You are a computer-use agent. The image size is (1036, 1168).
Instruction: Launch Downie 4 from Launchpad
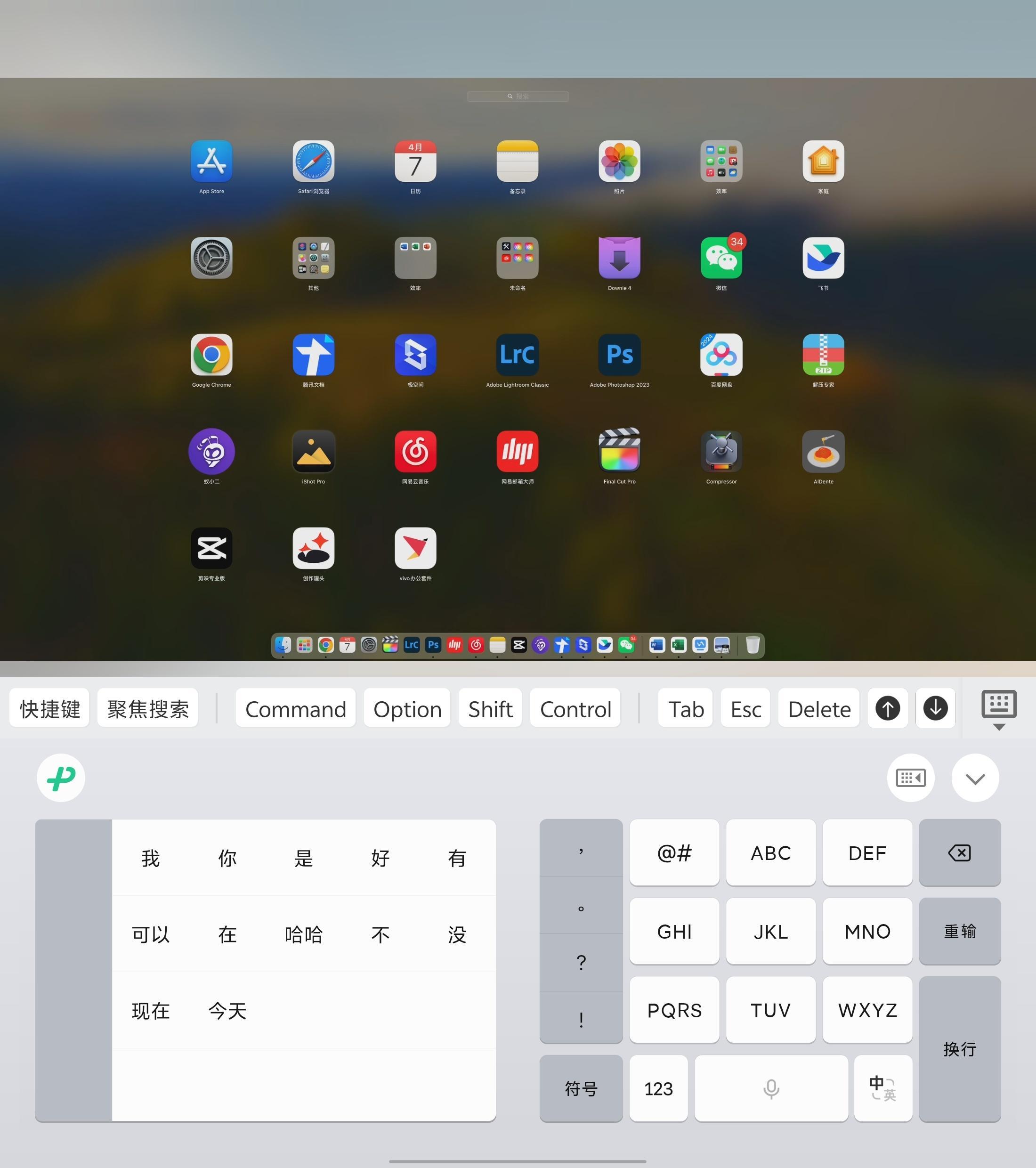[x=619, y=258]
